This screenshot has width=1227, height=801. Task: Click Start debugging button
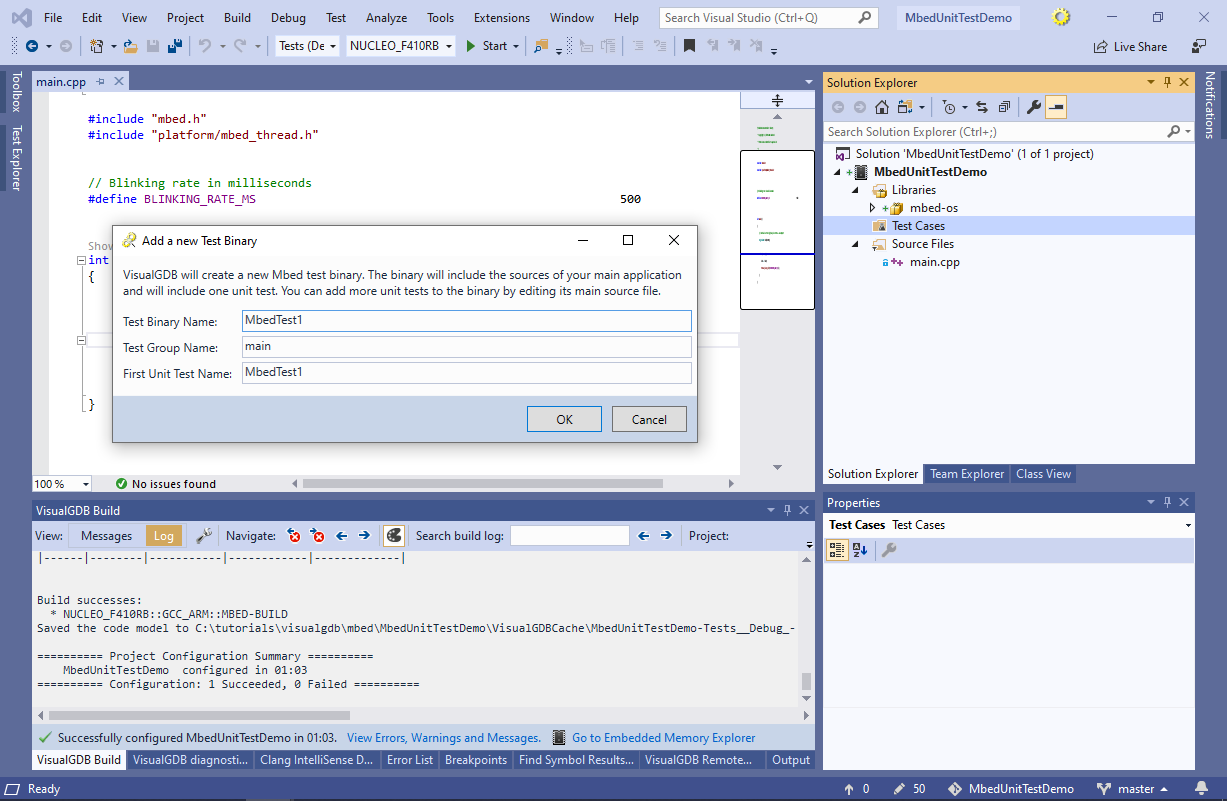click(x=486, y=46)
